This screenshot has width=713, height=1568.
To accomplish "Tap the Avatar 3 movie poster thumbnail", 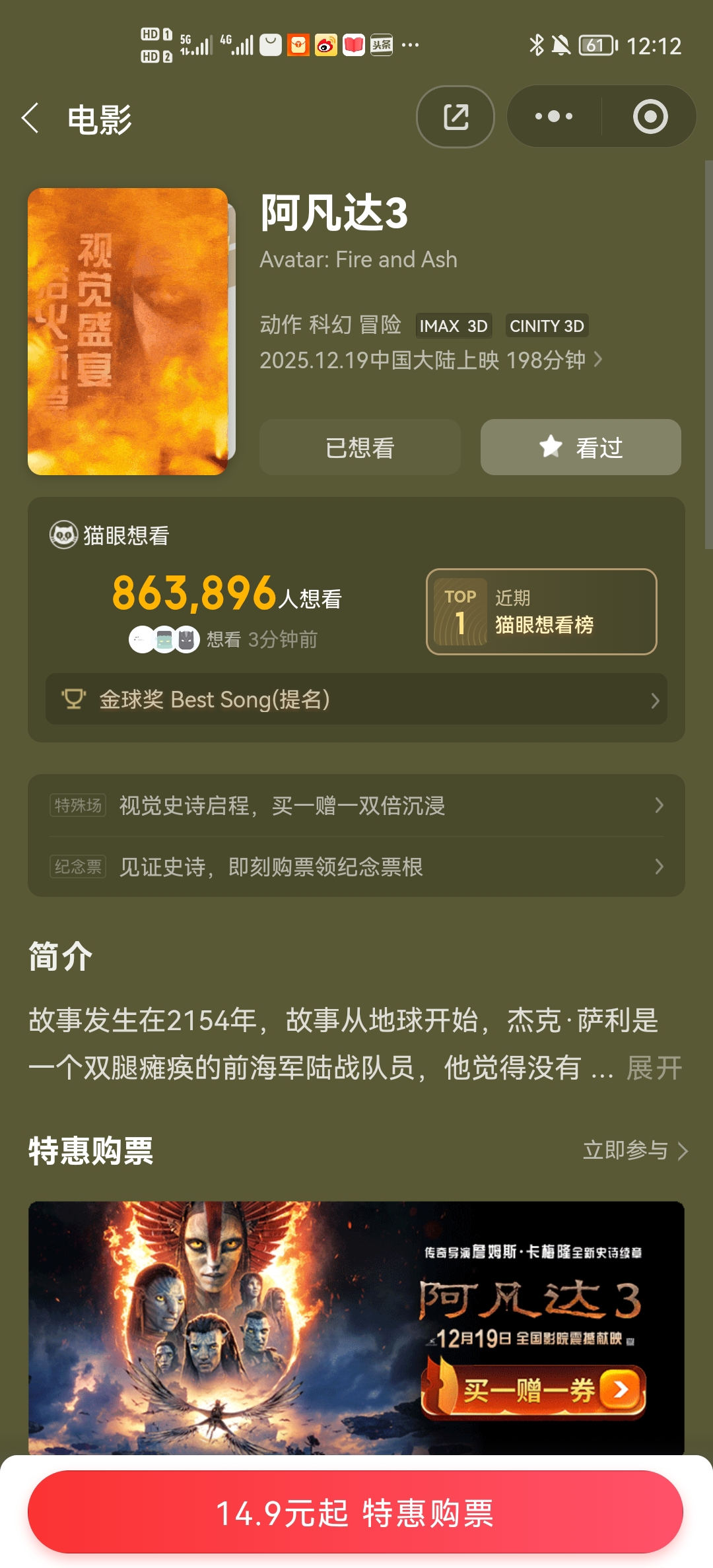I will click(x=128, y=331).
